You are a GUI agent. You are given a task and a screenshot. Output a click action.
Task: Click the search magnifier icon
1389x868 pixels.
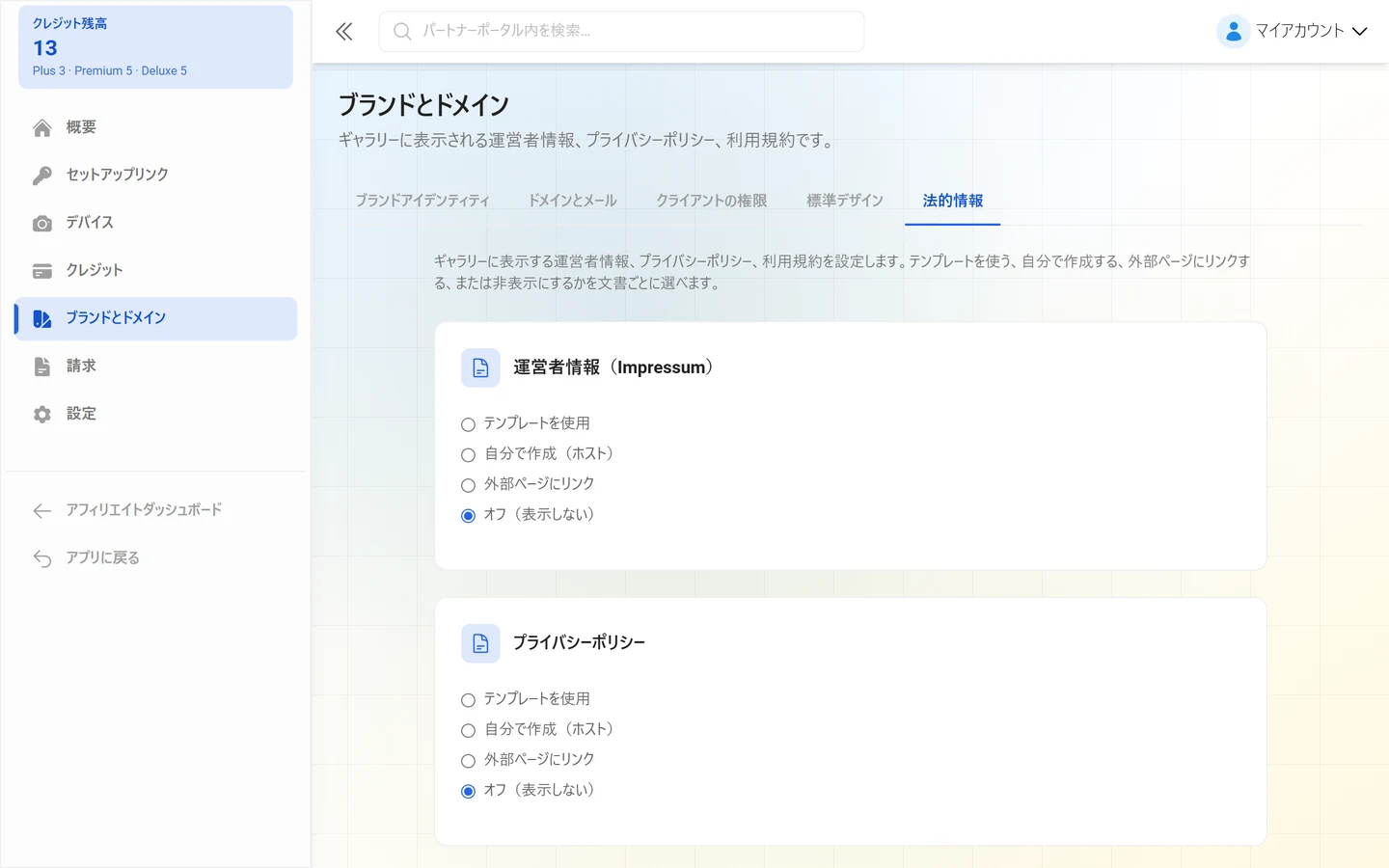(x=402, y=32)
